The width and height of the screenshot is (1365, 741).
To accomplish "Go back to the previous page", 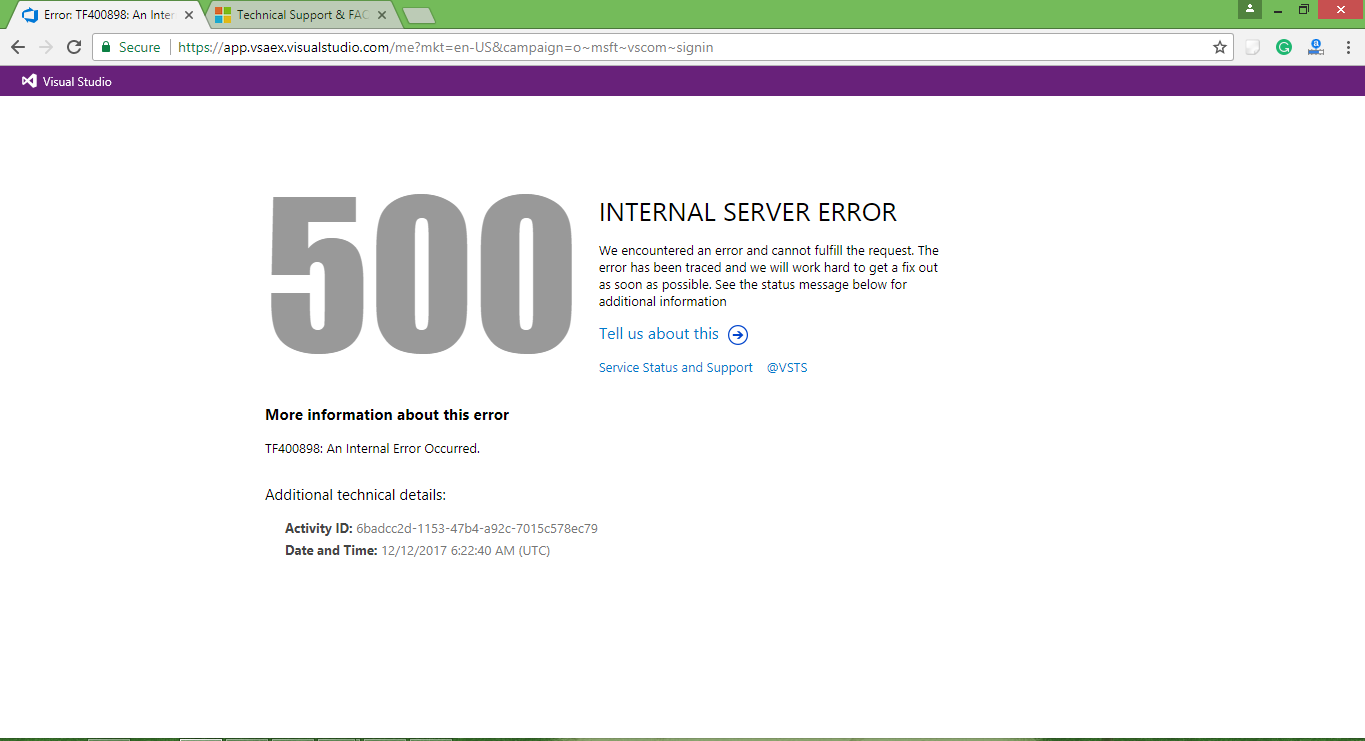I will (x=18, y=47).
